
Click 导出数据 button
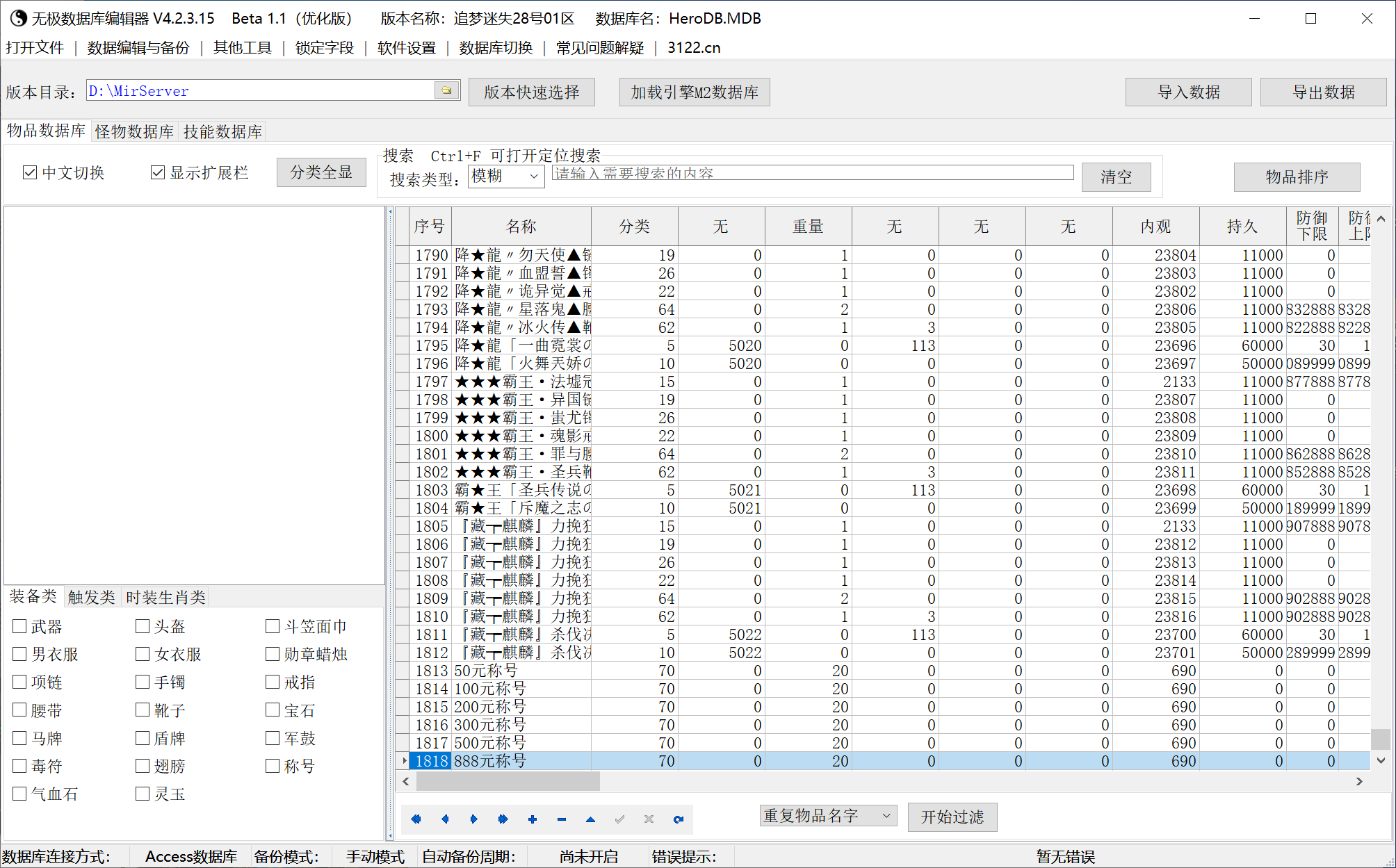click(x=1323, y=92)
